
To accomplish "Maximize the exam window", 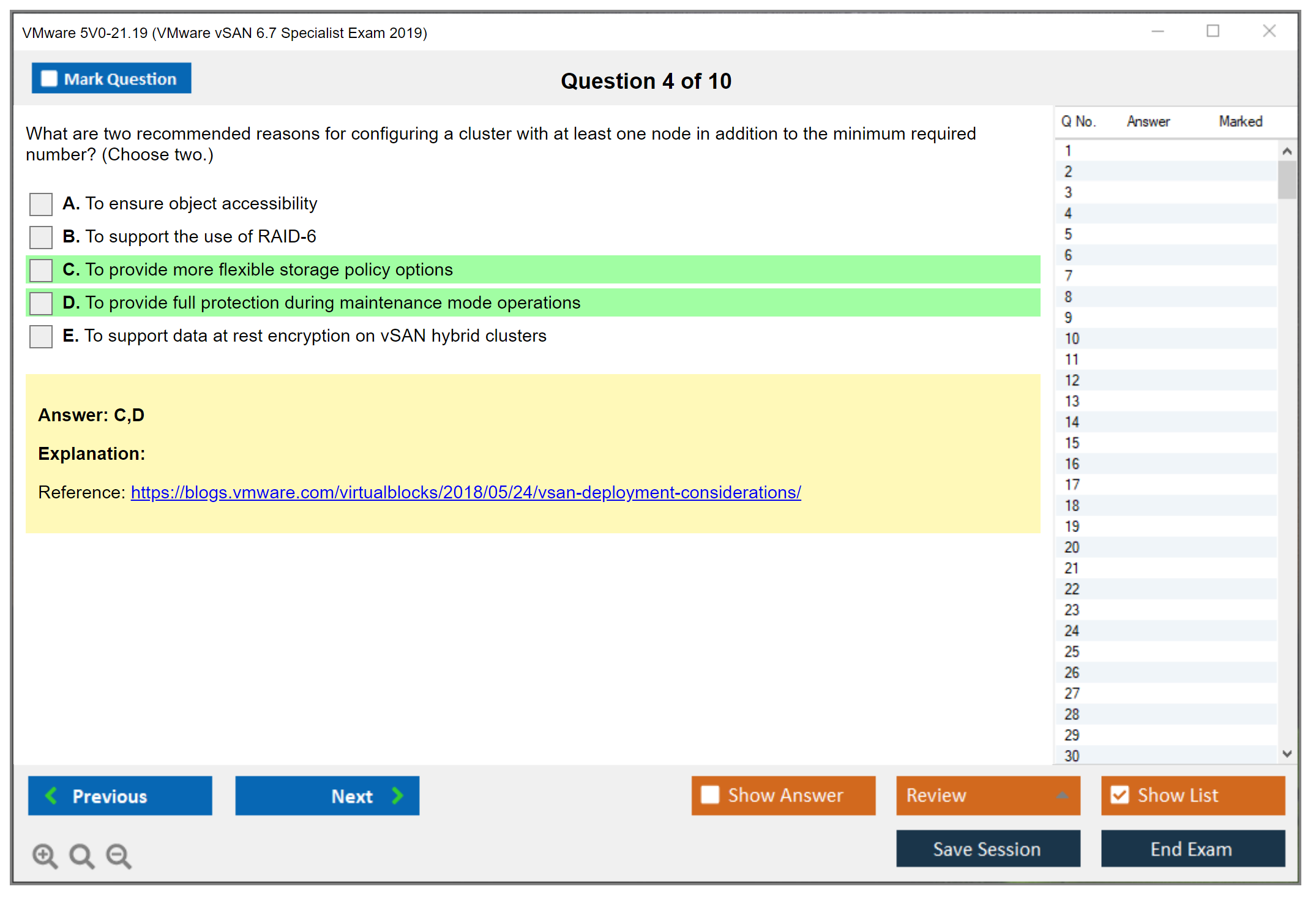I will (1213, 31).
